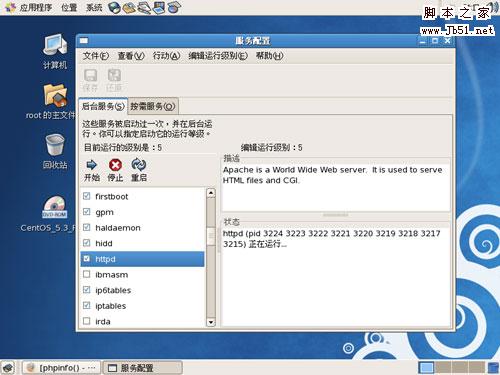Toggle the haldaemon service checkbox
Screen dimensions: 500x375
(x=86, y=227)
